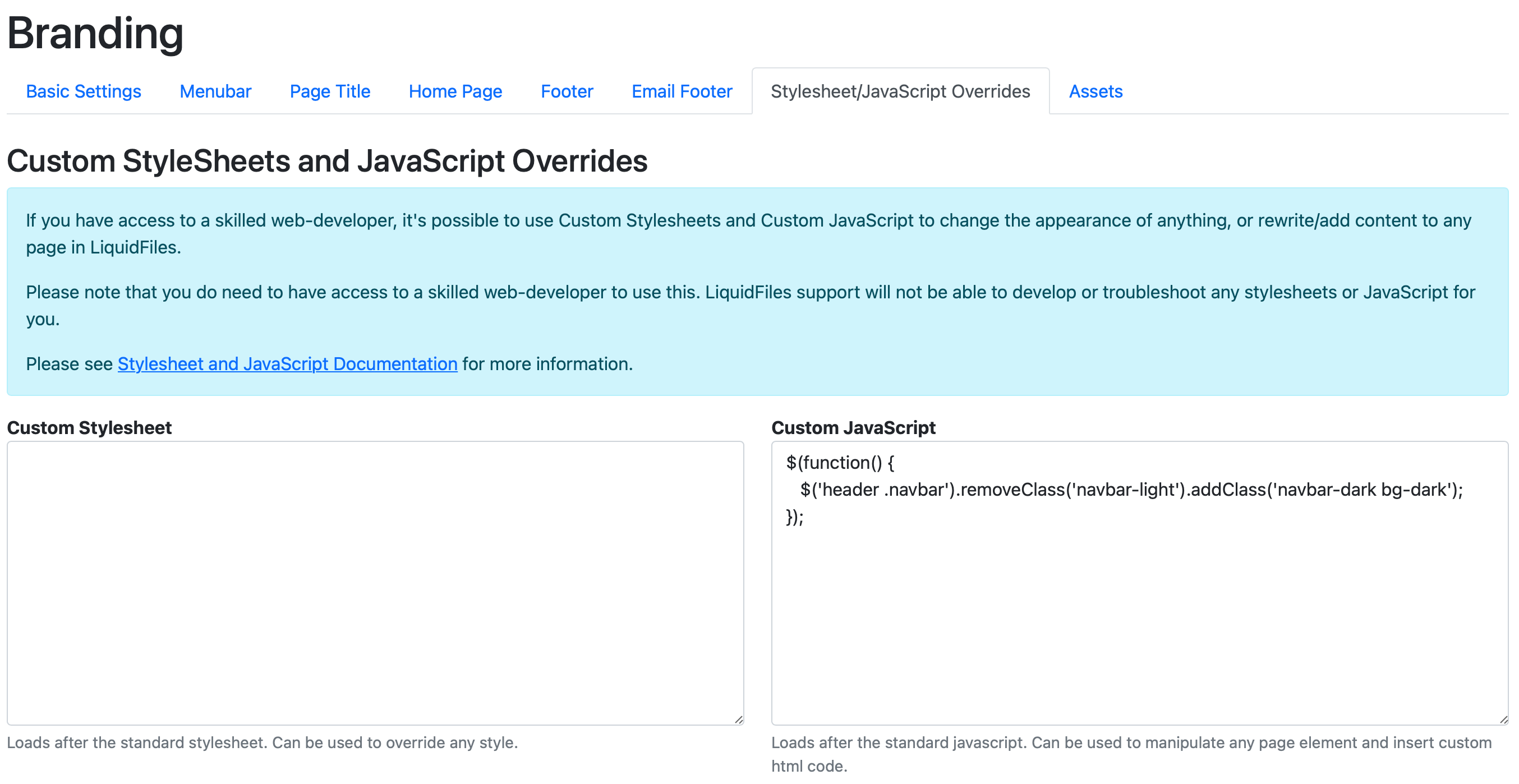Screen dimensions: 1519x784
Task: Click inside the Custom JavaScript textarea
Action: [x=1139, y=619]
